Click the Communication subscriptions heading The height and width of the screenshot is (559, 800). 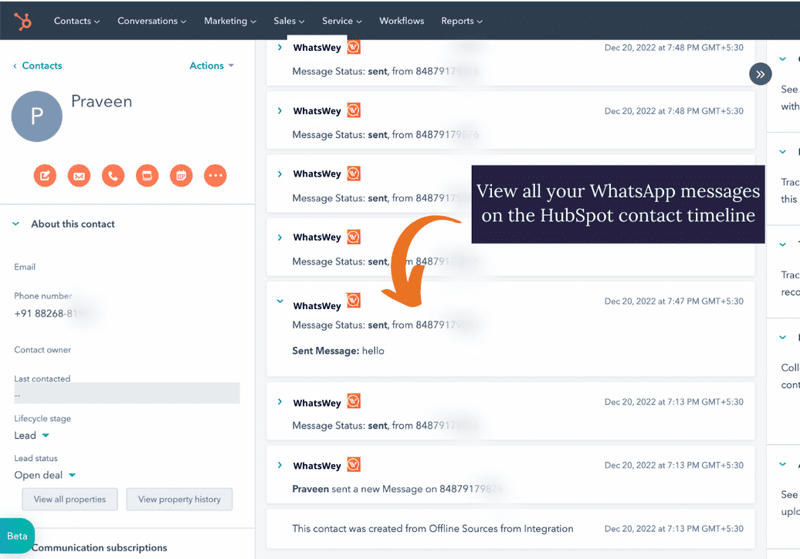pos(99,548)
